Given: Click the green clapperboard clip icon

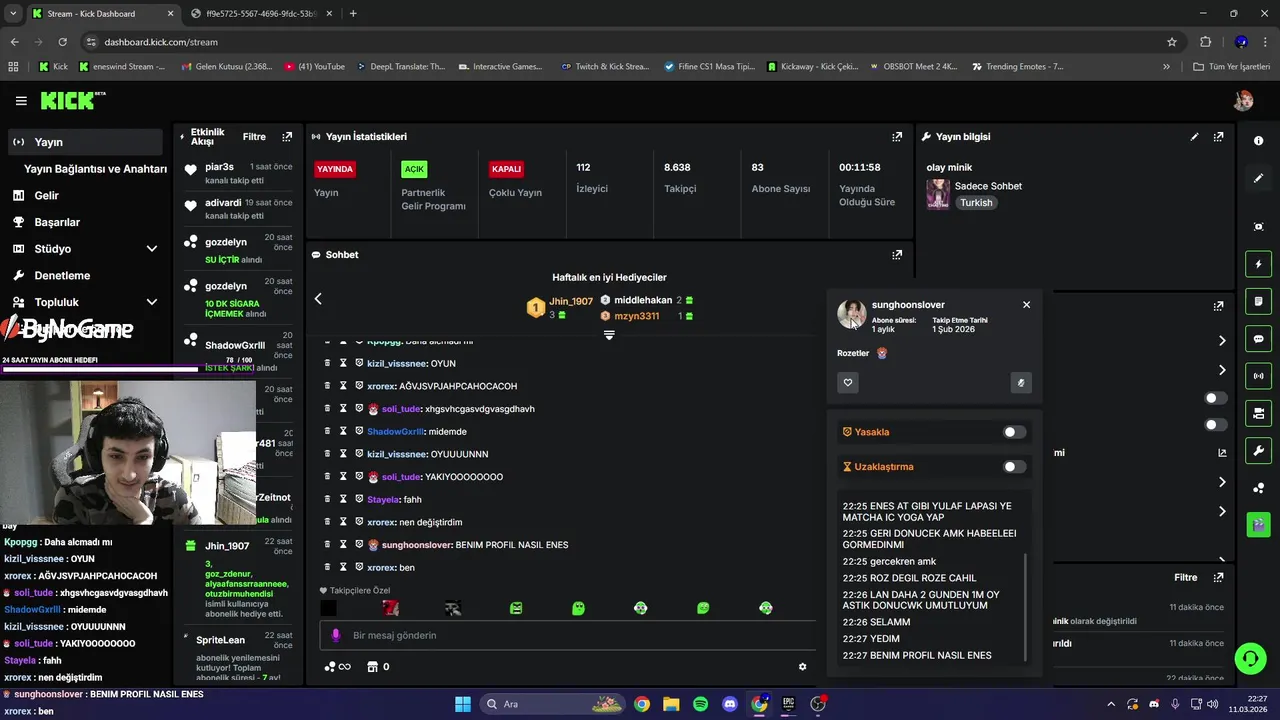Looking at the screenshot, I should 1258,524.
